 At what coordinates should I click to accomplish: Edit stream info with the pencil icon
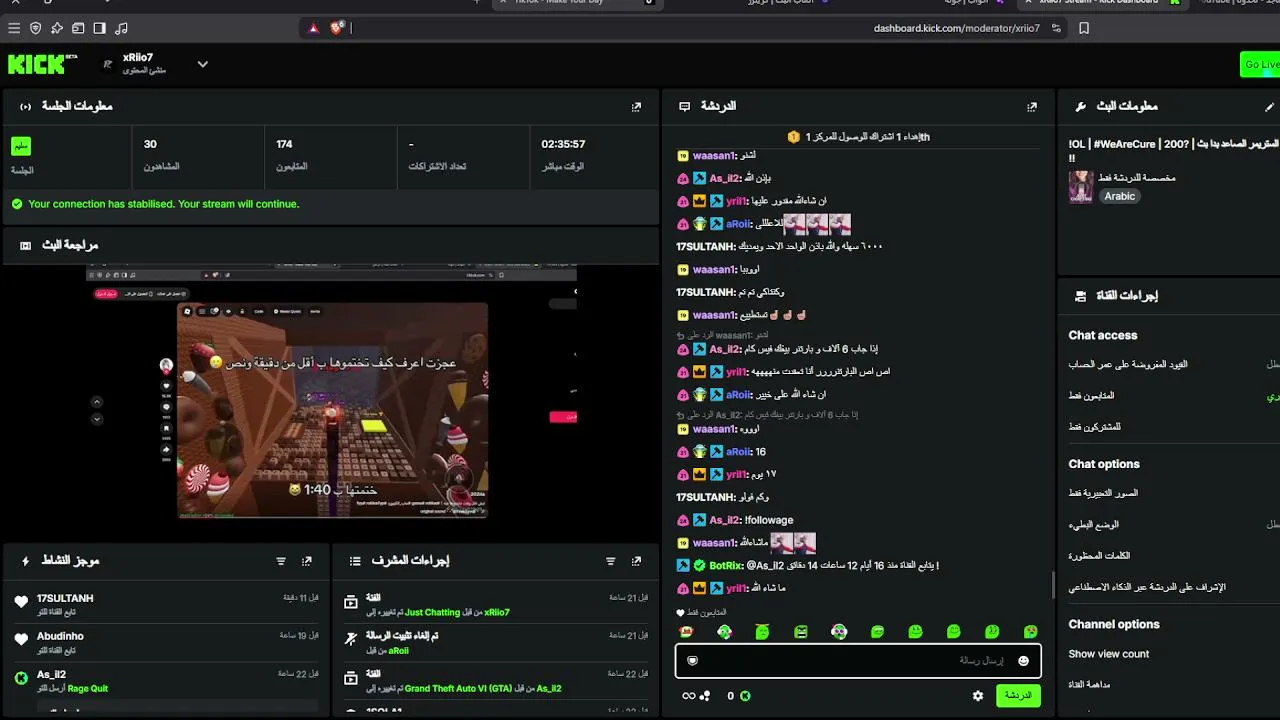point(1270,106)
